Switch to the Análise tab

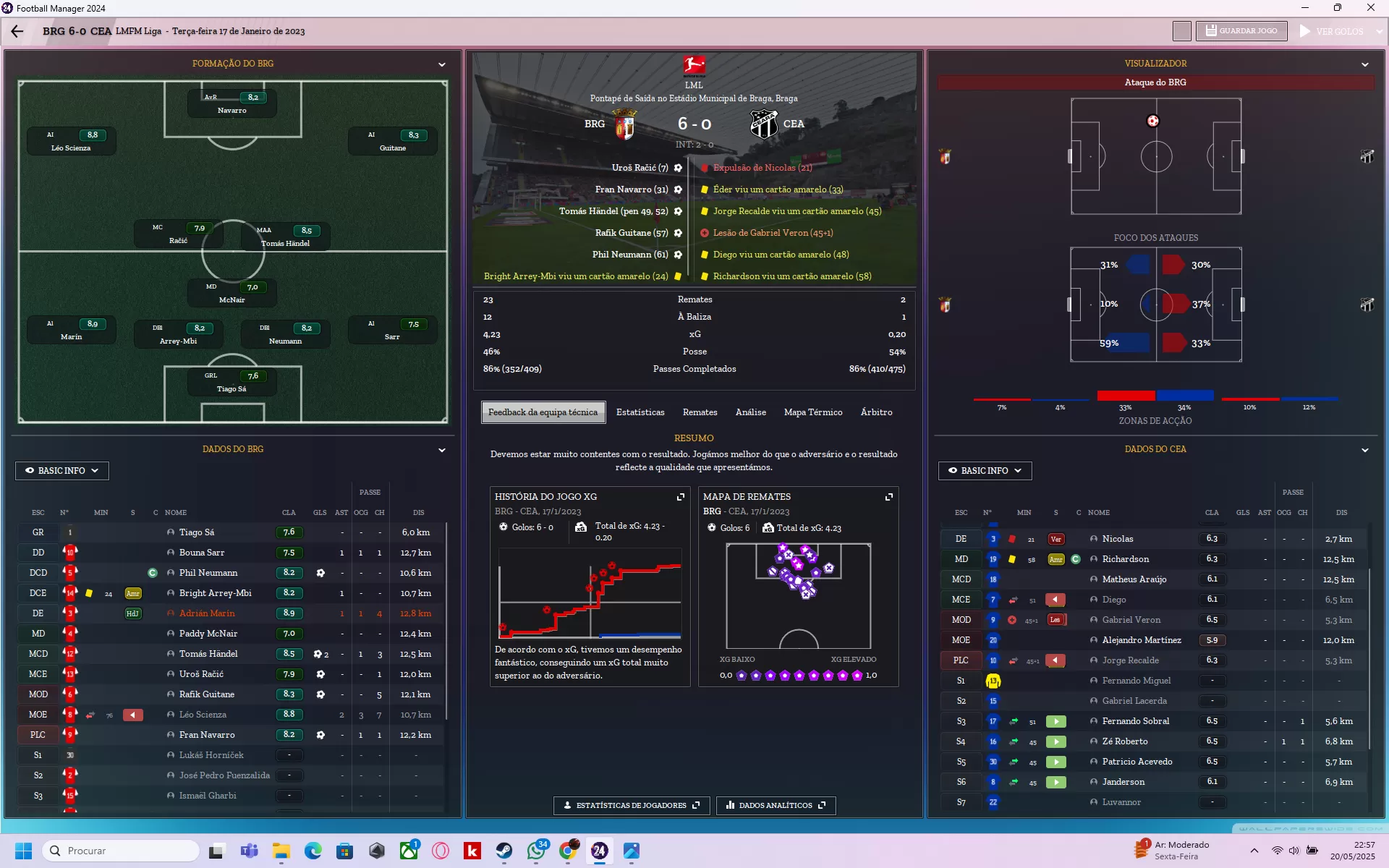click(x=750, y=412)
